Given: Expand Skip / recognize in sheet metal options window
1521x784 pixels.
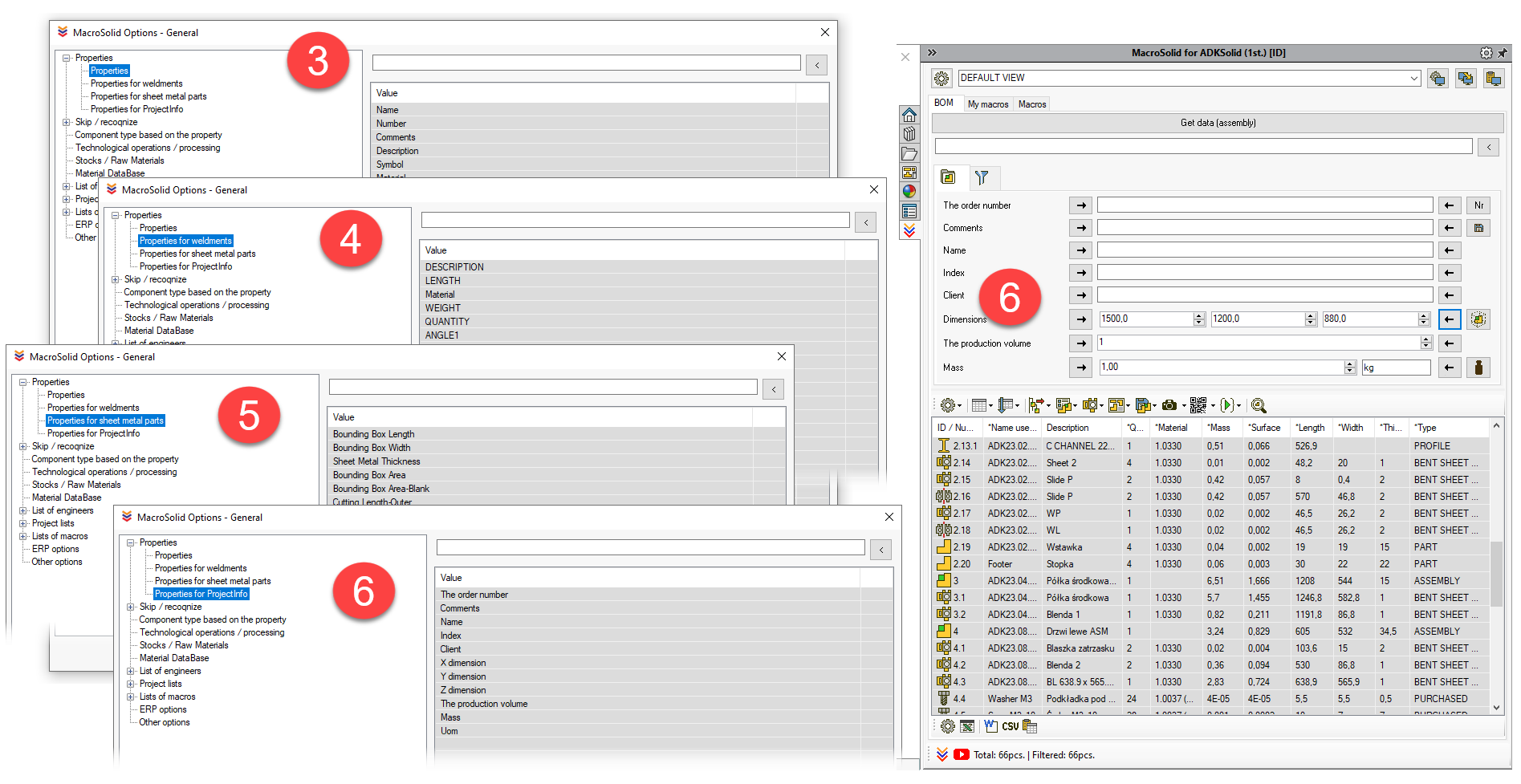Looking at the screenshot, I should [x=23, y=447].
